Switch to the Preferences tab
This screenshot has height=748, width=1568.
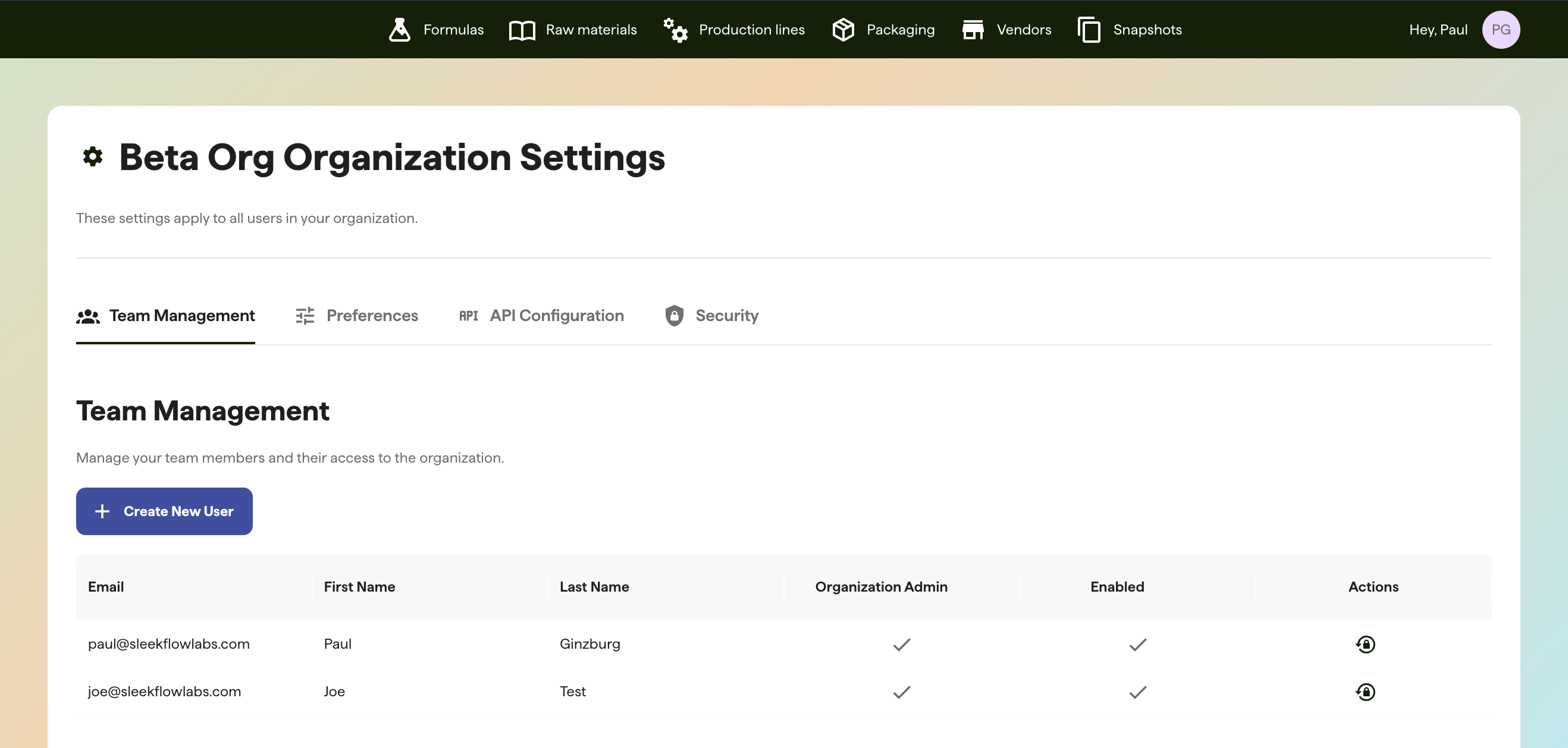pos(372,315)
